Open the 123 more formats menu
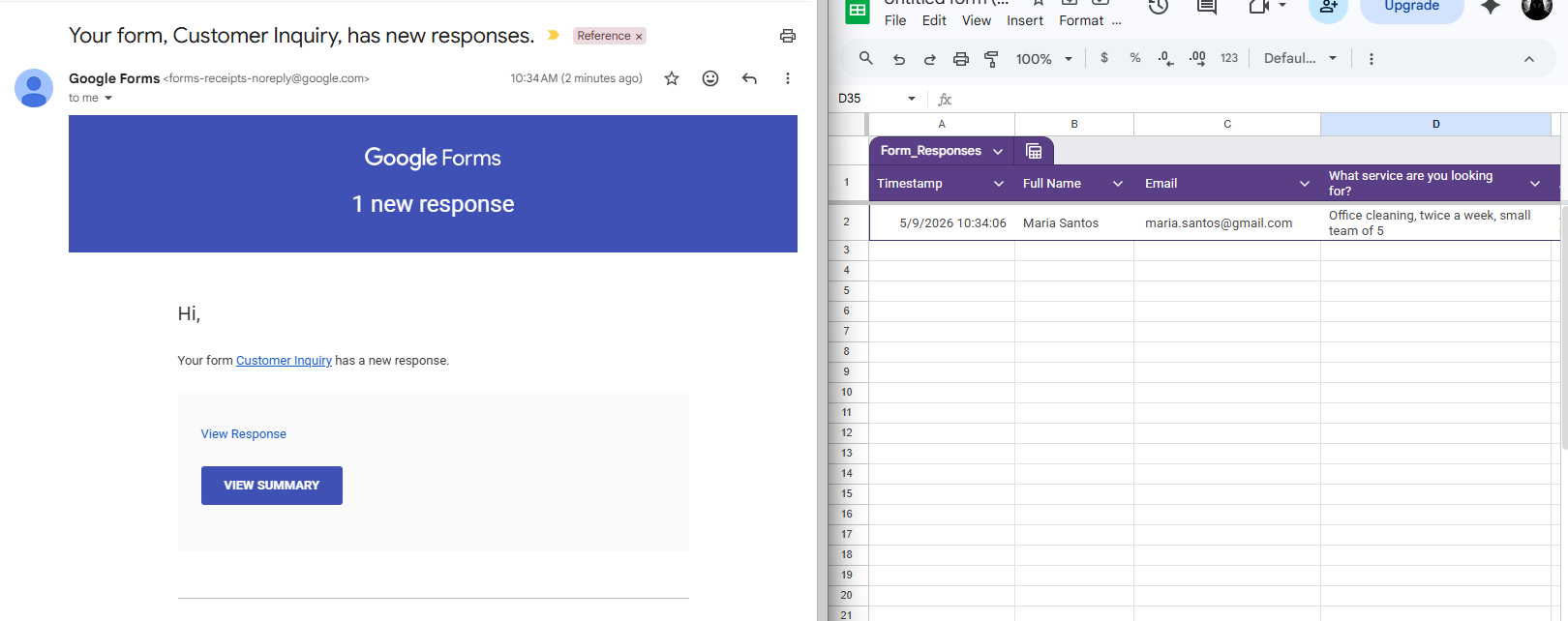The image size is (1568, 621). (x=1229, y=58)
